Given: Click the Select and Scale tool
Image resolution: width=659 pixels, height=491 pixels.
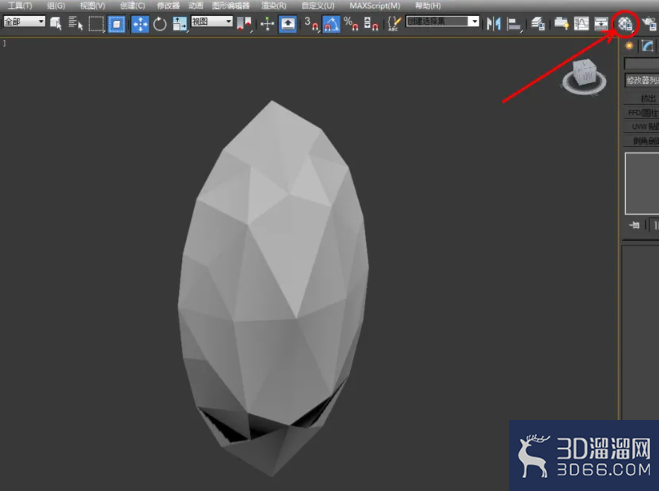Looking at the screenshot, I should tap(179, 24).
